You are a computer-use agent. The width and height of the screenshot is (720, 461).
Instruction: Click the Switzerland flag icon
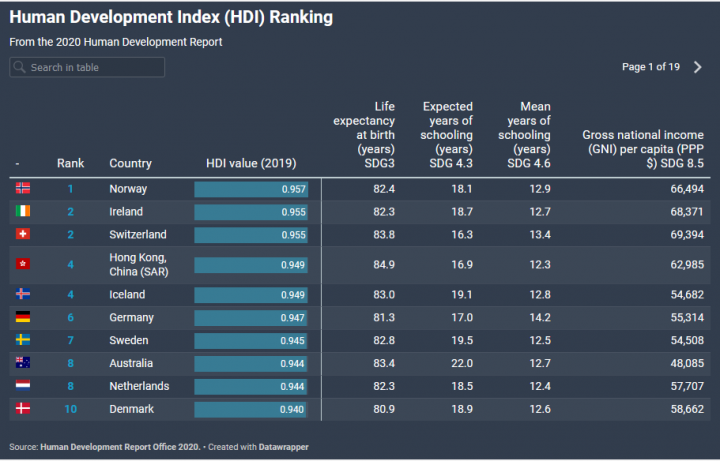pos(24,235)
